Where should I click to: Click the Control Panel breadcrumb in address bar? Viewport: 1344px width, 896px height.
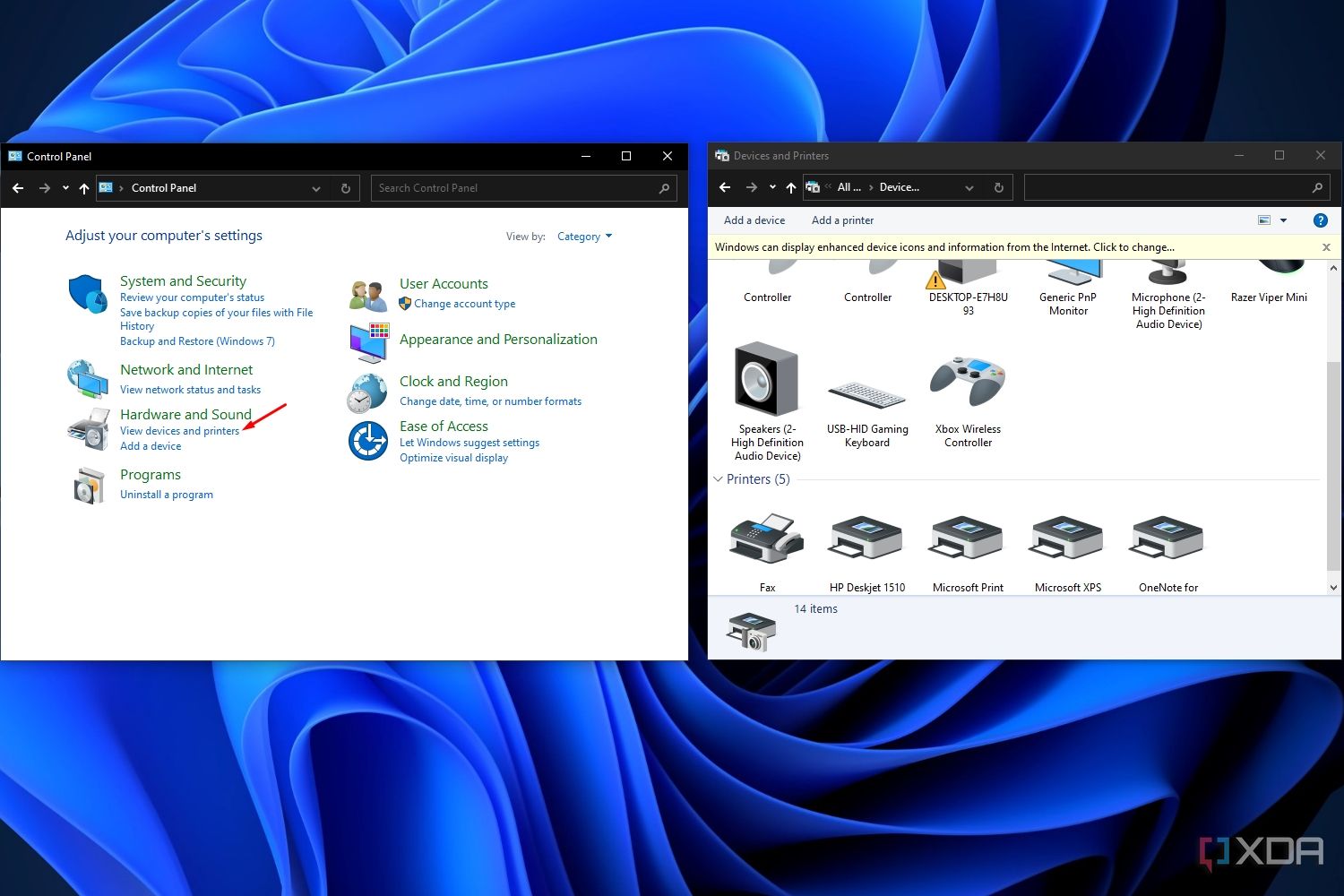164,188
